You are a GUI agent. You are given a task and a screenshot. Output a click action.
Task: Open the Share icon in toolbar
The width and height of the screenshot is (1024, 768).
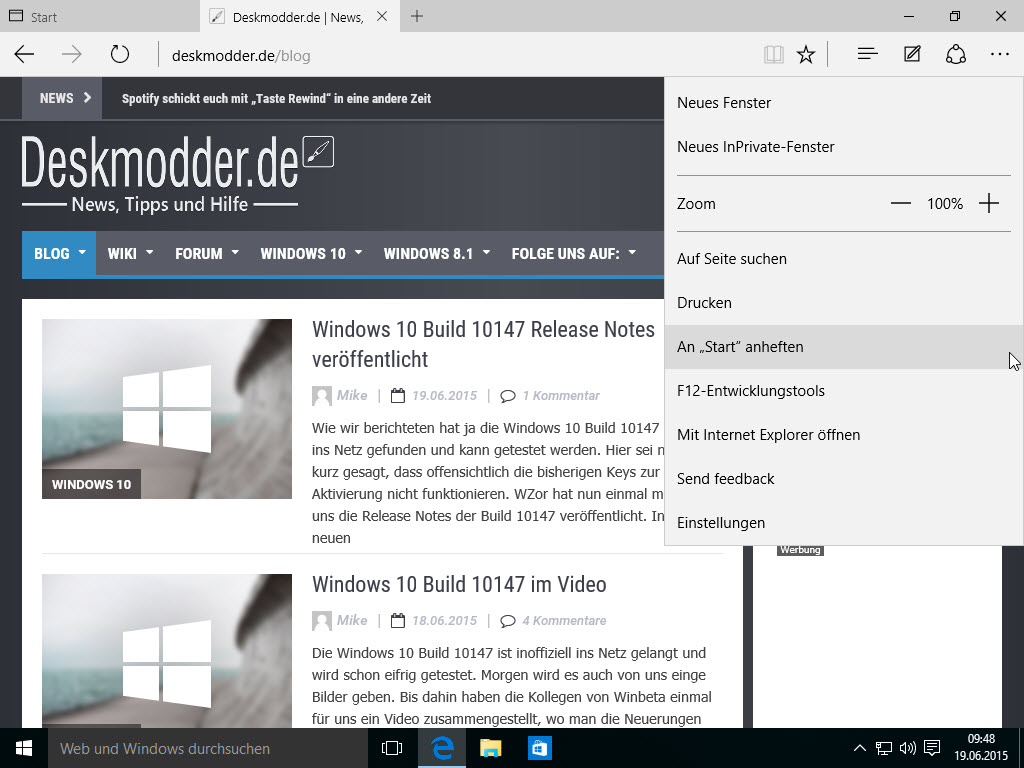coord(955,54)
